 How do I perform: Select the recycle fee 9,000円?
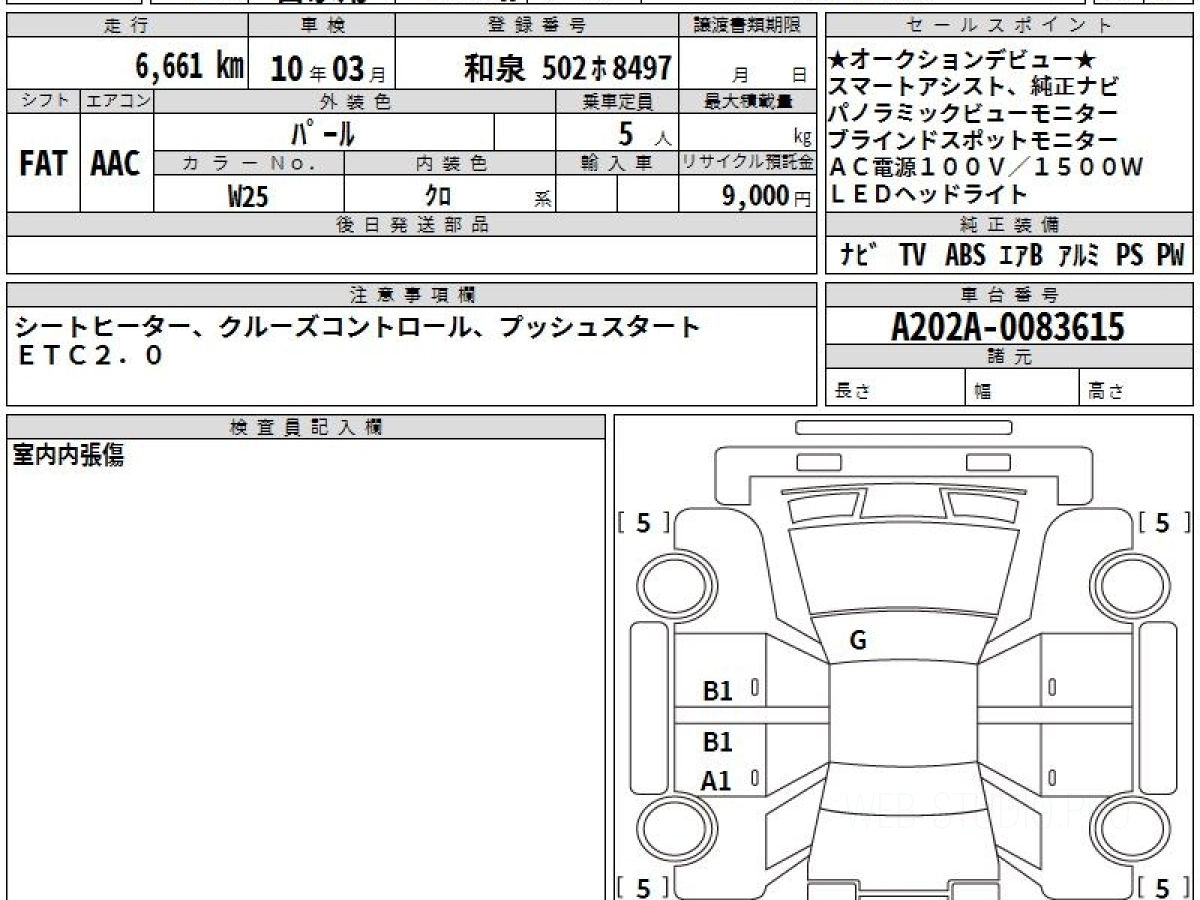point(766,196)
